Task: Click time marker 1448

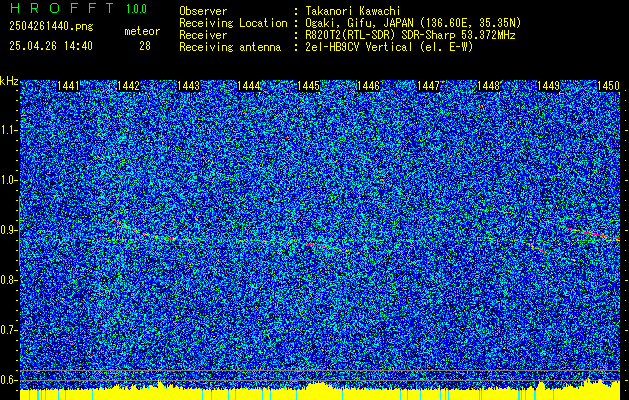Action: click(x=489, y=86)
